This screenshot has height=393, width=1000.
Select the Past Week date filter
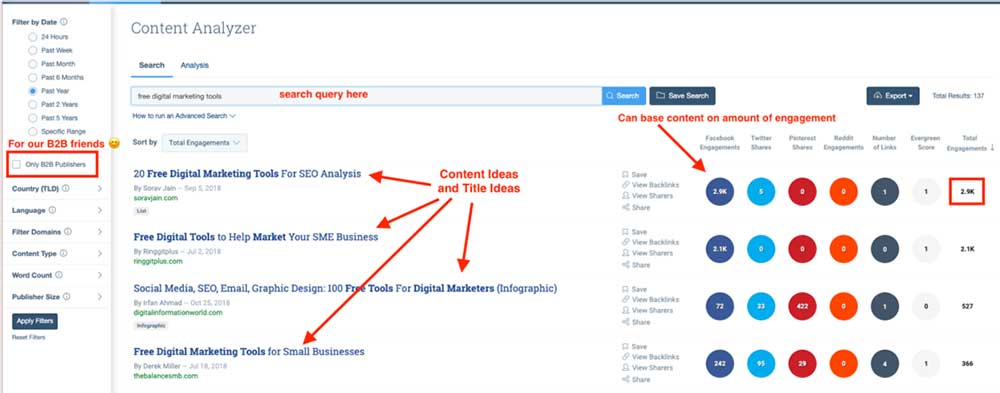(x=33, y=50)
